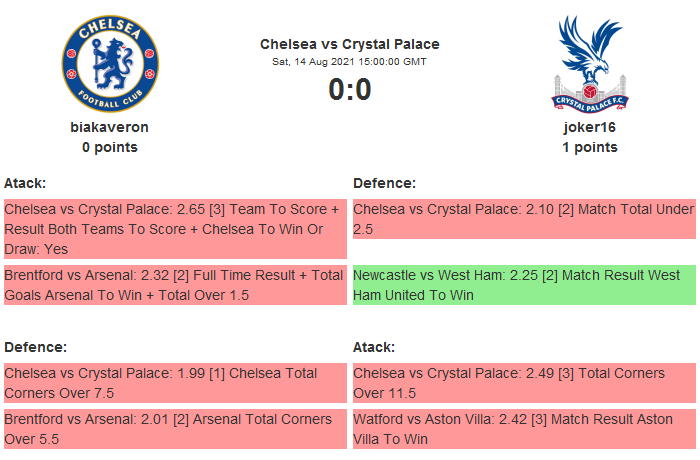The width and height of the screenshot is (700, 460).
Task: Click the left Atack section heading
Action: (x=25, y=183)
